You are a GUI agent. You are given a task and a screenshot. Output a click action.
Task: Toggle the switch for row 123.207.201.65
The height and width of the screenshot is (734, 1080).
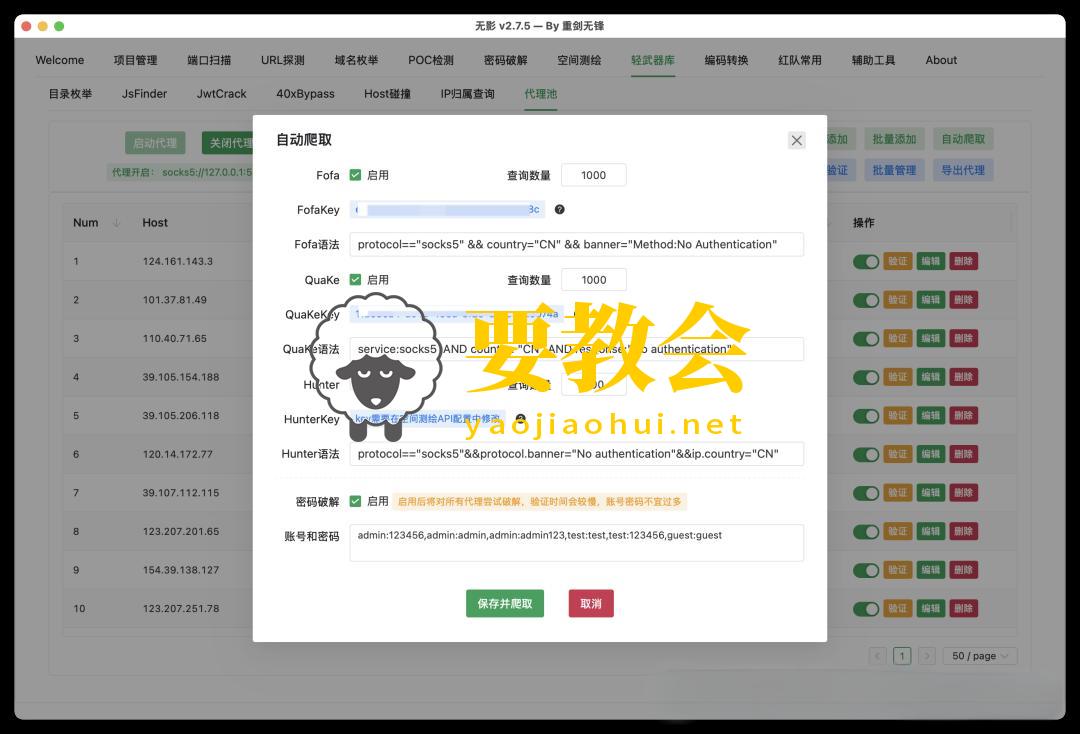866,532
